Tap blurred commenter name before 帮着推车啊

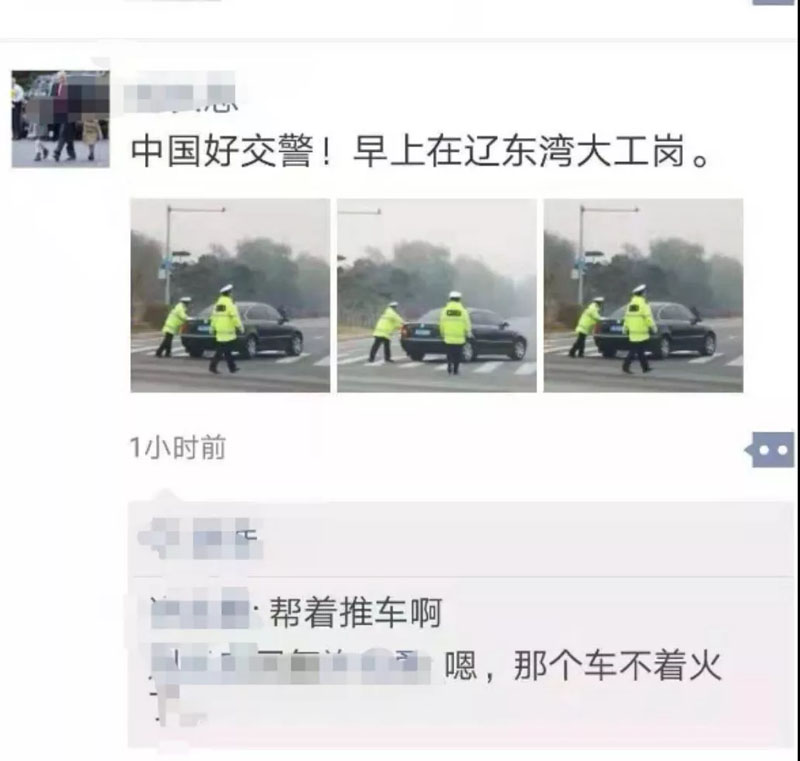point(200,608)
